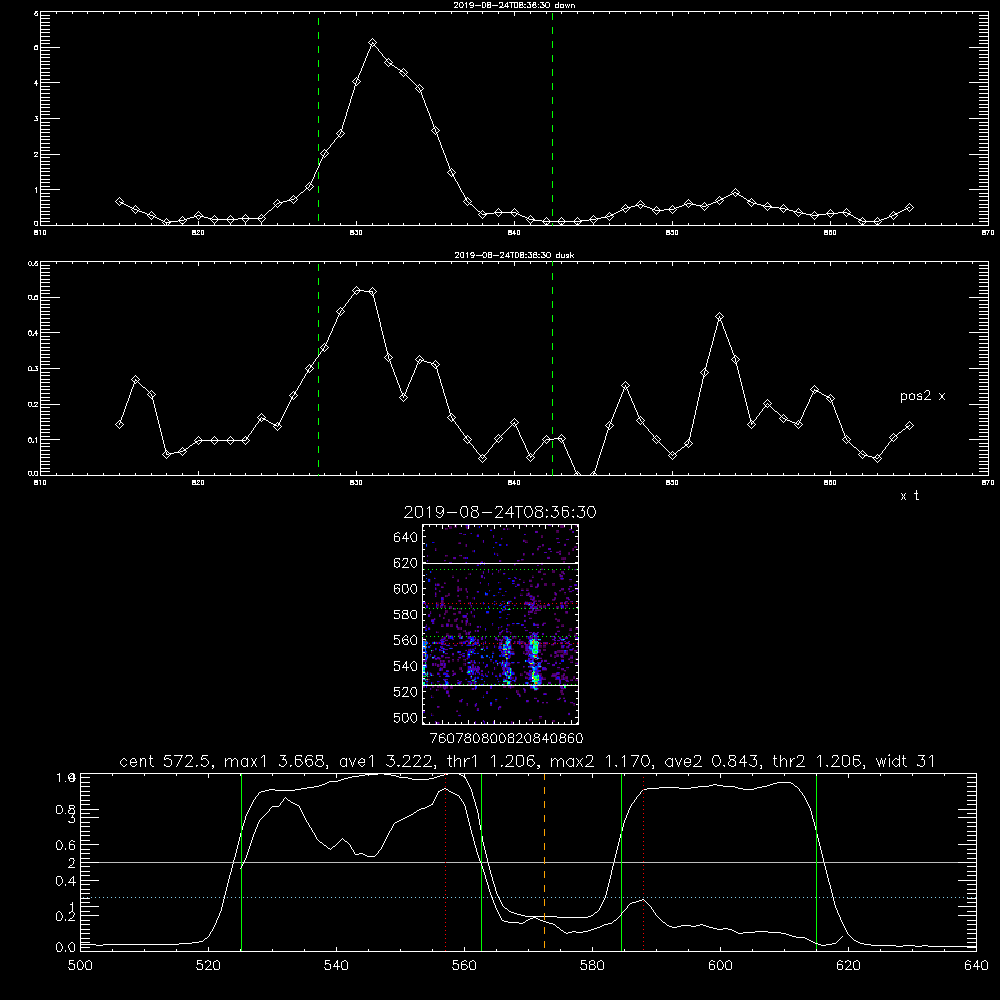Viewport: 1000px width, 1000px height.
Task: Click the left green dashed line in dawn plot
Action: (x=318, y=118)
